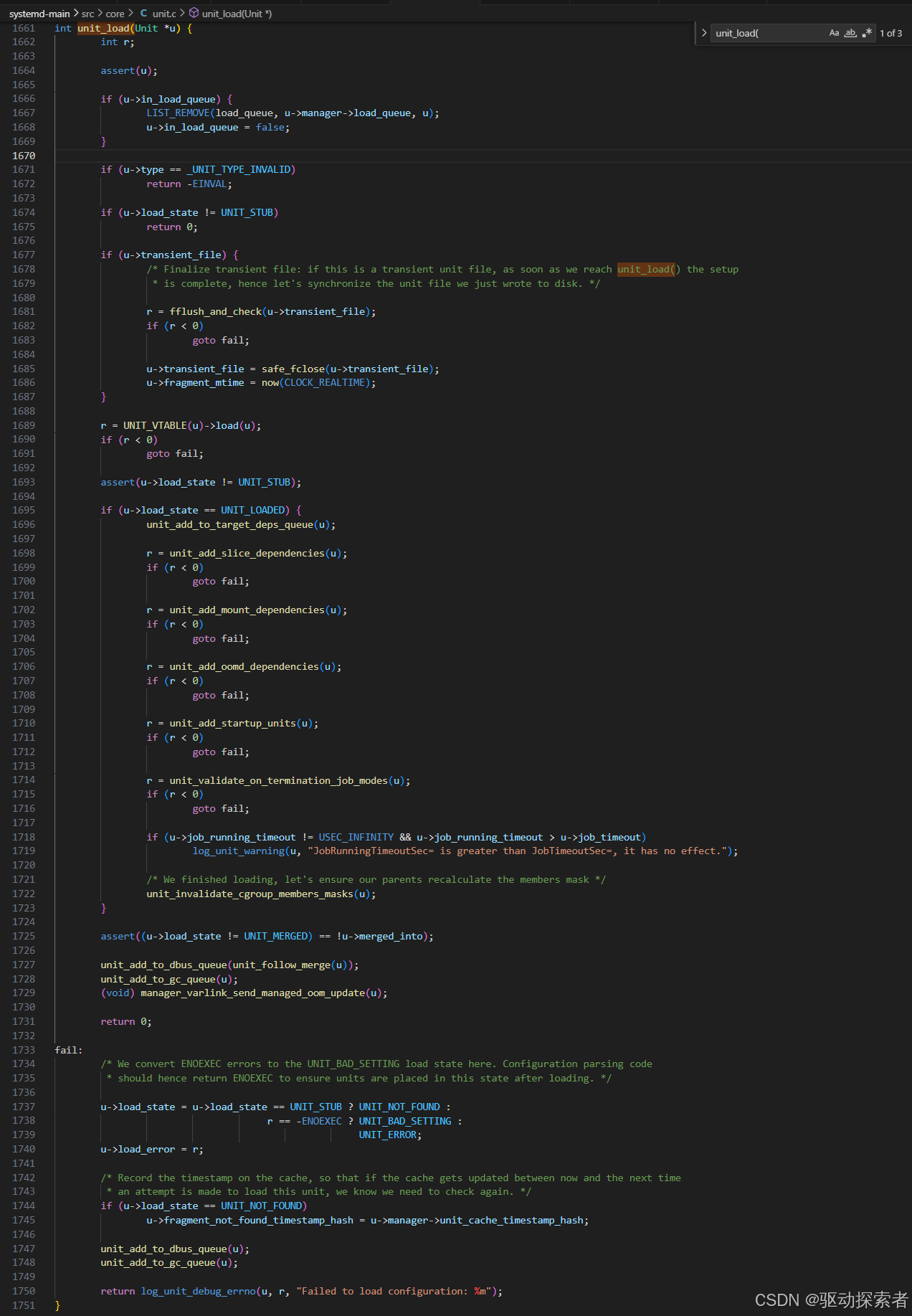Click 'return -EINVAL;' statement
Image resolution: width=912 pixels, height=1316 pixels.
[189, 184]
